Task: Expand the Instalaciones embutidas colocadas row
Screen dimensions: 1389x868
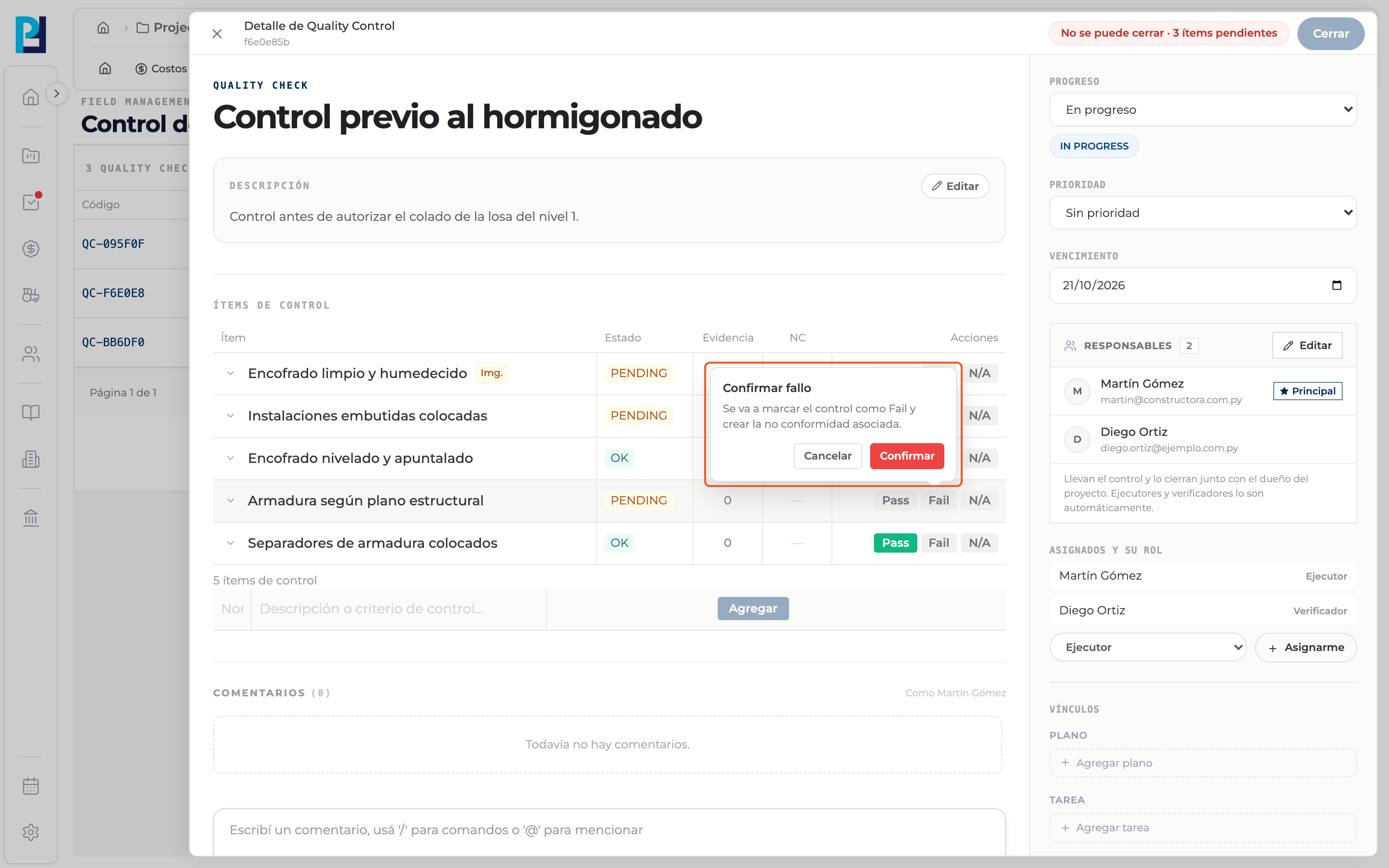Action: click(x=230, y=416)
